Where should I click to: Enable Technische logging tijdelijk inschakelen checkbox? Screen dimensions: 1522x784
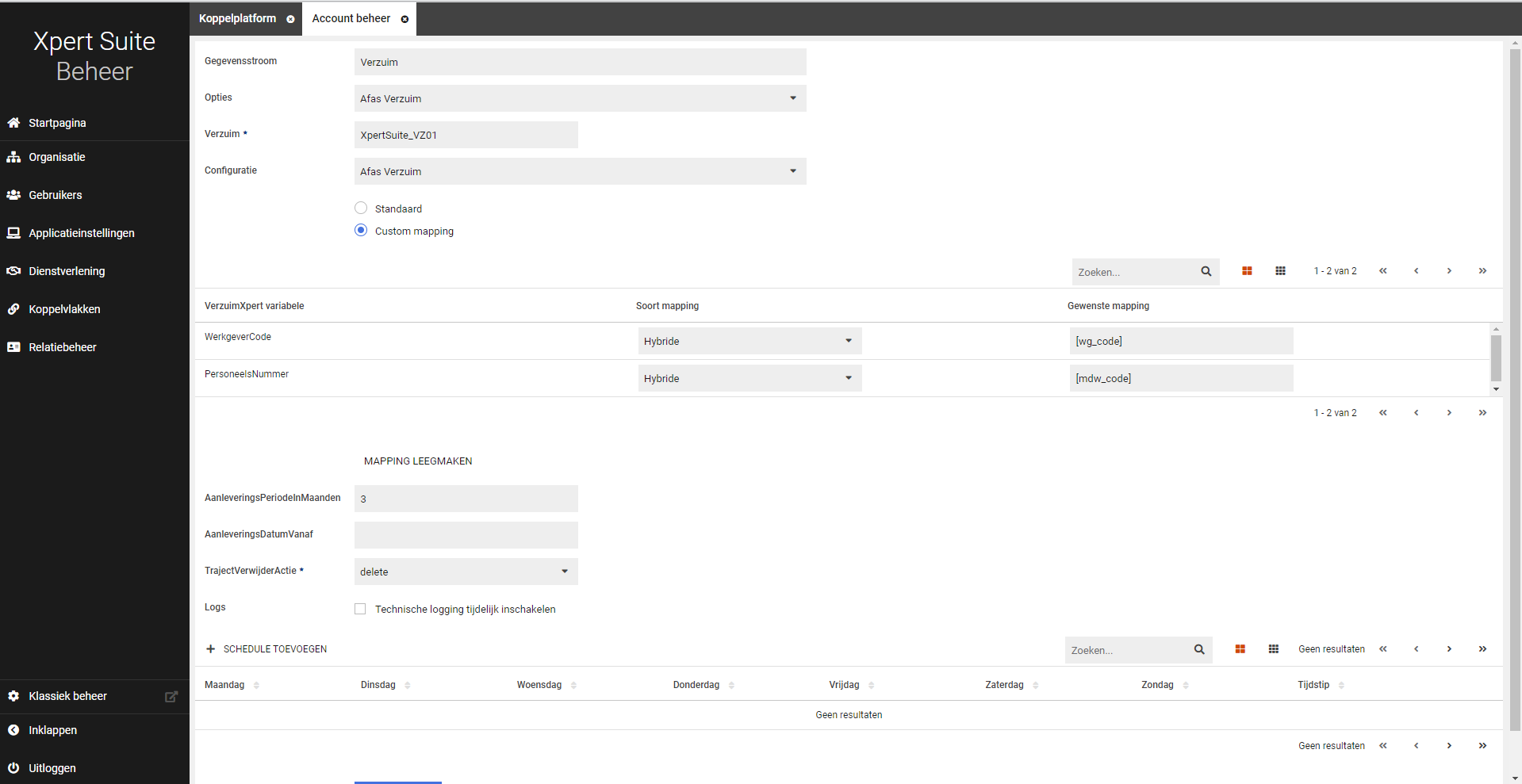(x=360, y=609)
